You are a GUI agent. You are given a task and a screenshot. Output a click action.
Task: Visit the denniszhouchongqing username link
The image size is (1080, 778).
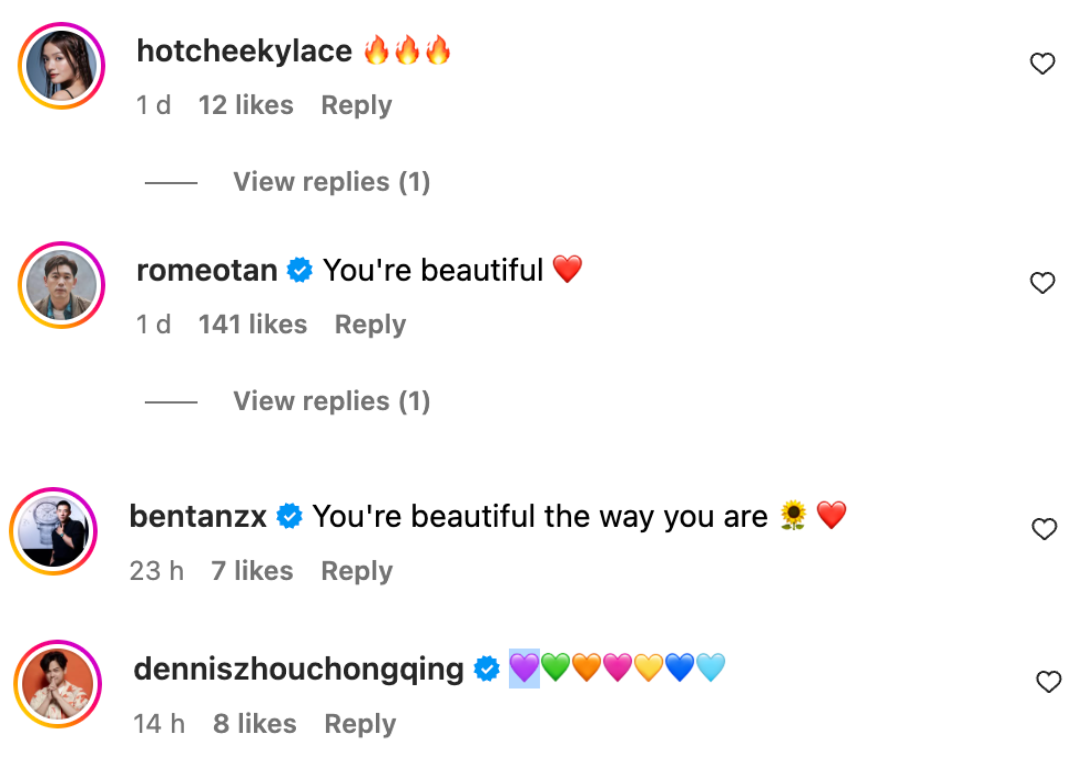click(x=298, y=669)
